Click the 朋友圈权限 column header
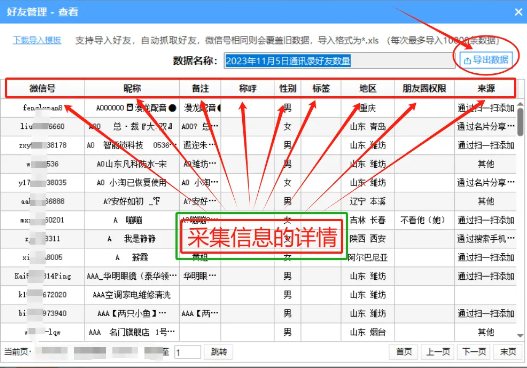The height and width of the screenshot is (368, 527). [424, 88]
